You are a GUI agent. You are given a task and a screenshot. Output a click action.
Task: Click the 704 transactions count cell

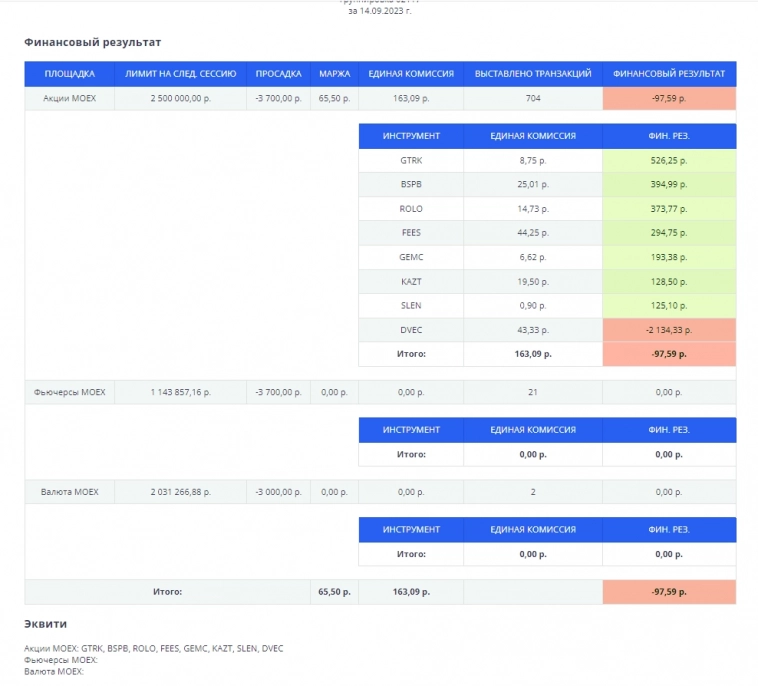click(x=532, y=99)
